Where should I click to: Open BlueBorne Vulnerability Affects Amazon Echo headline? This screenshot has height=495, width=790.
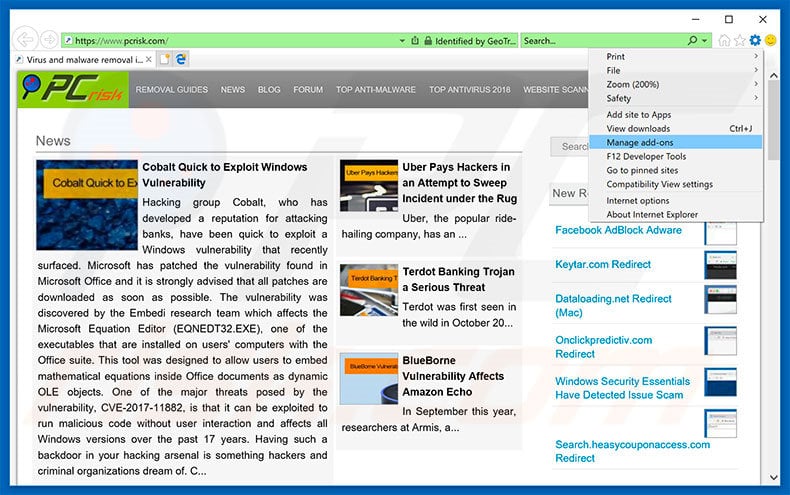tap(453, 376)
